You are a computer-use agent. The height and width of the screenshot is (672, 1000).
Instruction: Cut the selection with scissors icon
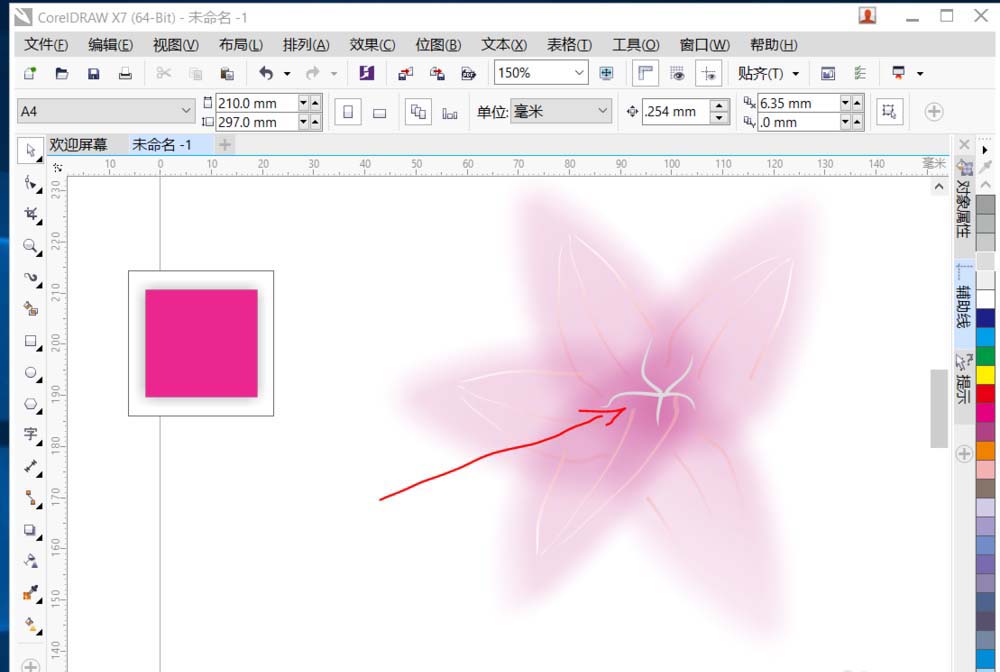coord(164,73)
